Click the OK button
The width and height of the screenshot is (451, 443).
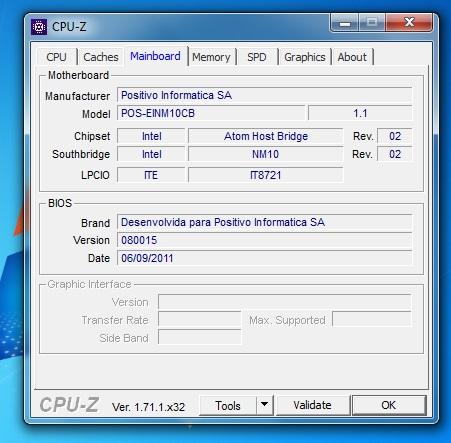click(x=389, y=405)
